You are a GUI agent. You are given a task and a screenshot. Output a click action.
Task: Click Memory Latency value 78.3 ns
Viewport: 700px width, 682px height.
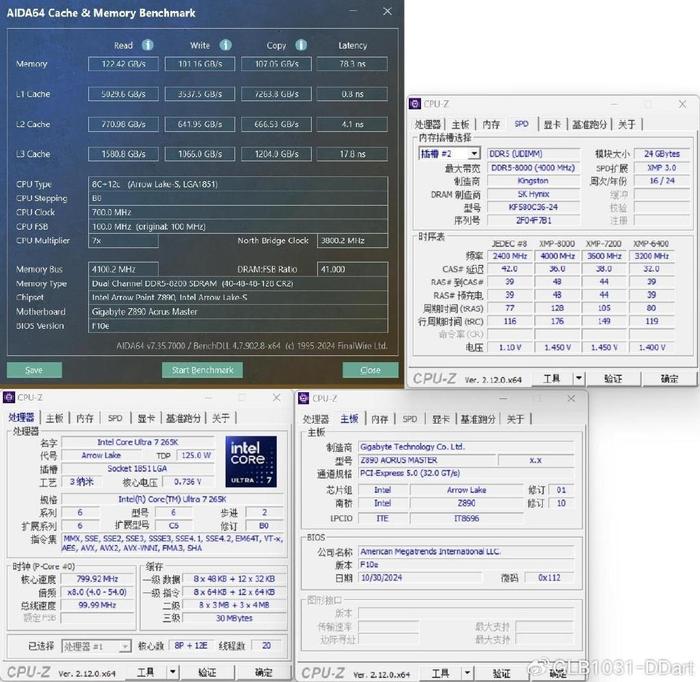point(352,64)
